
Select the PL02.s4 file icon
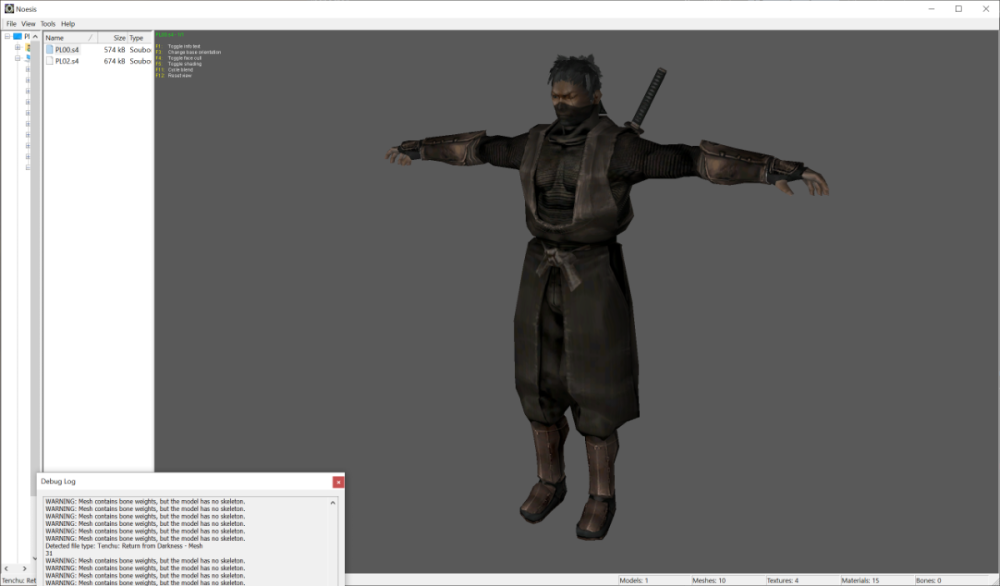click(x=49, y=61)
